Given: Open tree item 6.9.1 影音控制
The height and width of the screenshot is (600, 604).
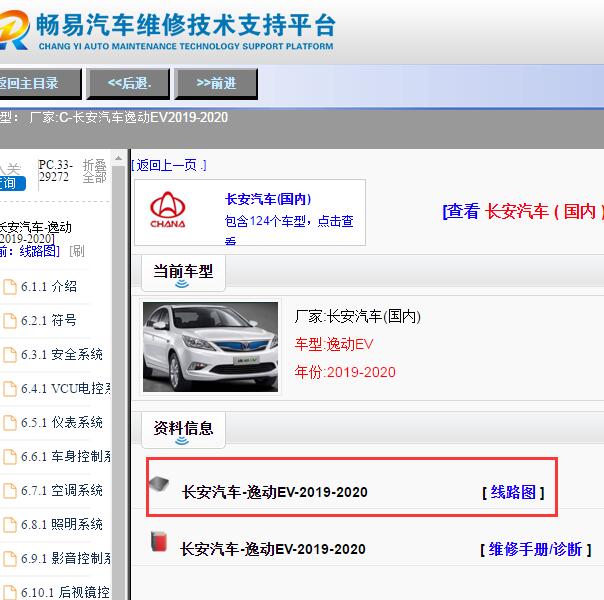Looking at the screenshot, I should tap(65, 558).
